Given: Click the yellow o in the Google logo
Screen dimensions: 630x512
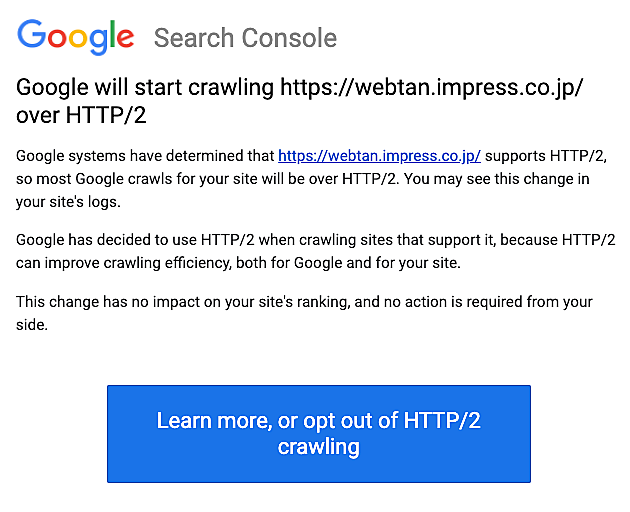Looking at the screenshot, I should [76, 39].
